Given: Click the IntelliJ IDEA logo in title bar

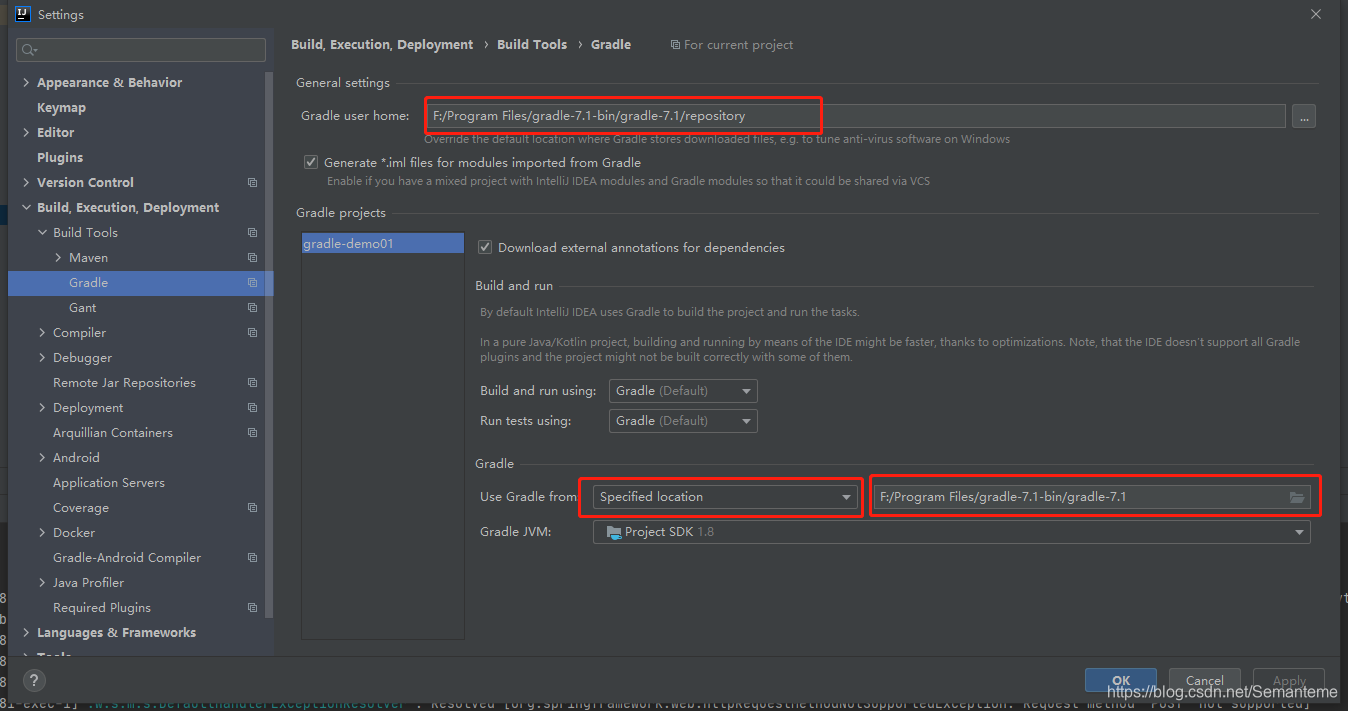Looking at the screenshot, I should click(22, 14).
